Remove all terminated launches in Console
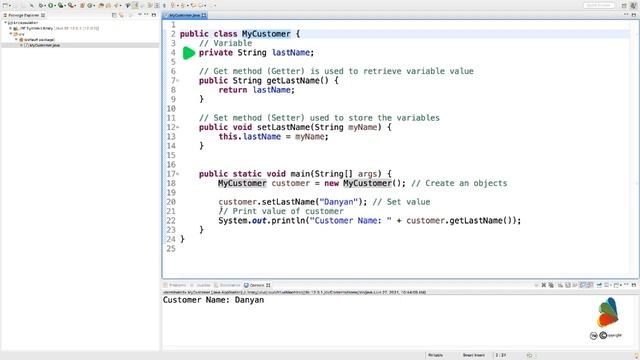The height and width of the screenshot is (360, 640). [x=551, y=285]
